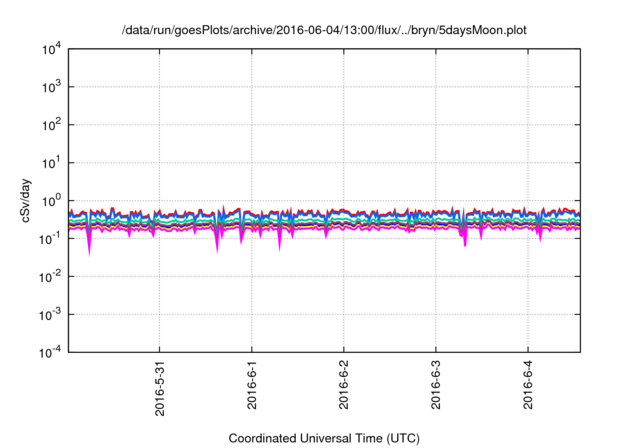Select the cSv/day y-axis label
Viewport: 640px width, 448px height.
26,200
